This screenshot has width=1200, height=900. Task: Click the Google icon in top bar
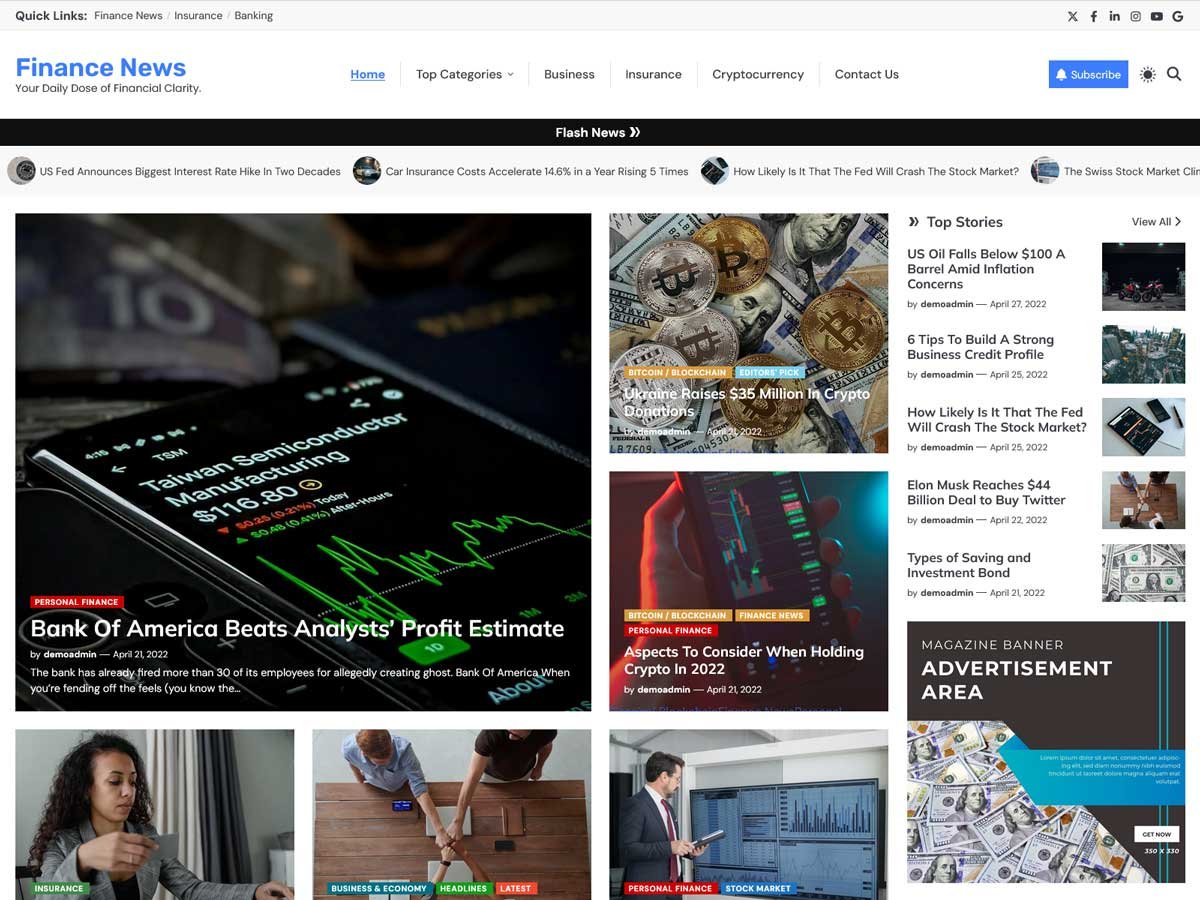tap(1177, 16)
